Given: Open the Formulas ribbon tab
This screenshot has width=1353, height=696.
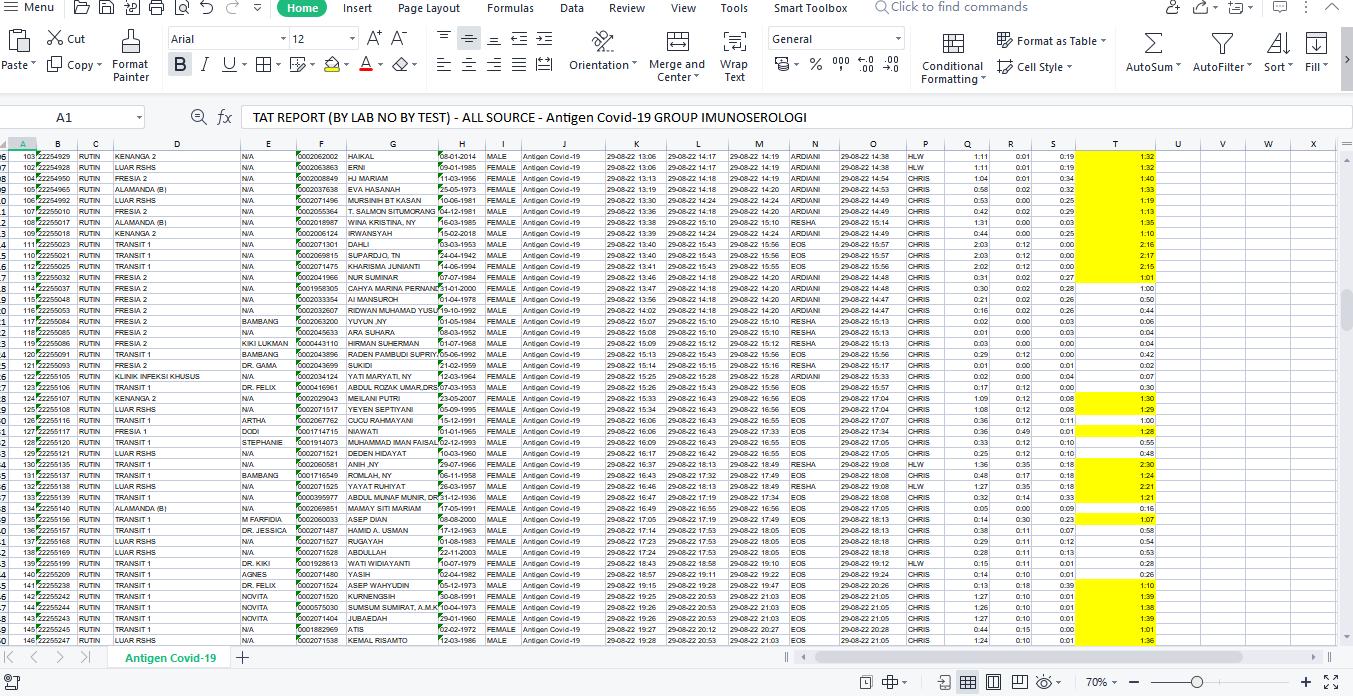Looking at the screenshot, I should (x=510, y=8).
